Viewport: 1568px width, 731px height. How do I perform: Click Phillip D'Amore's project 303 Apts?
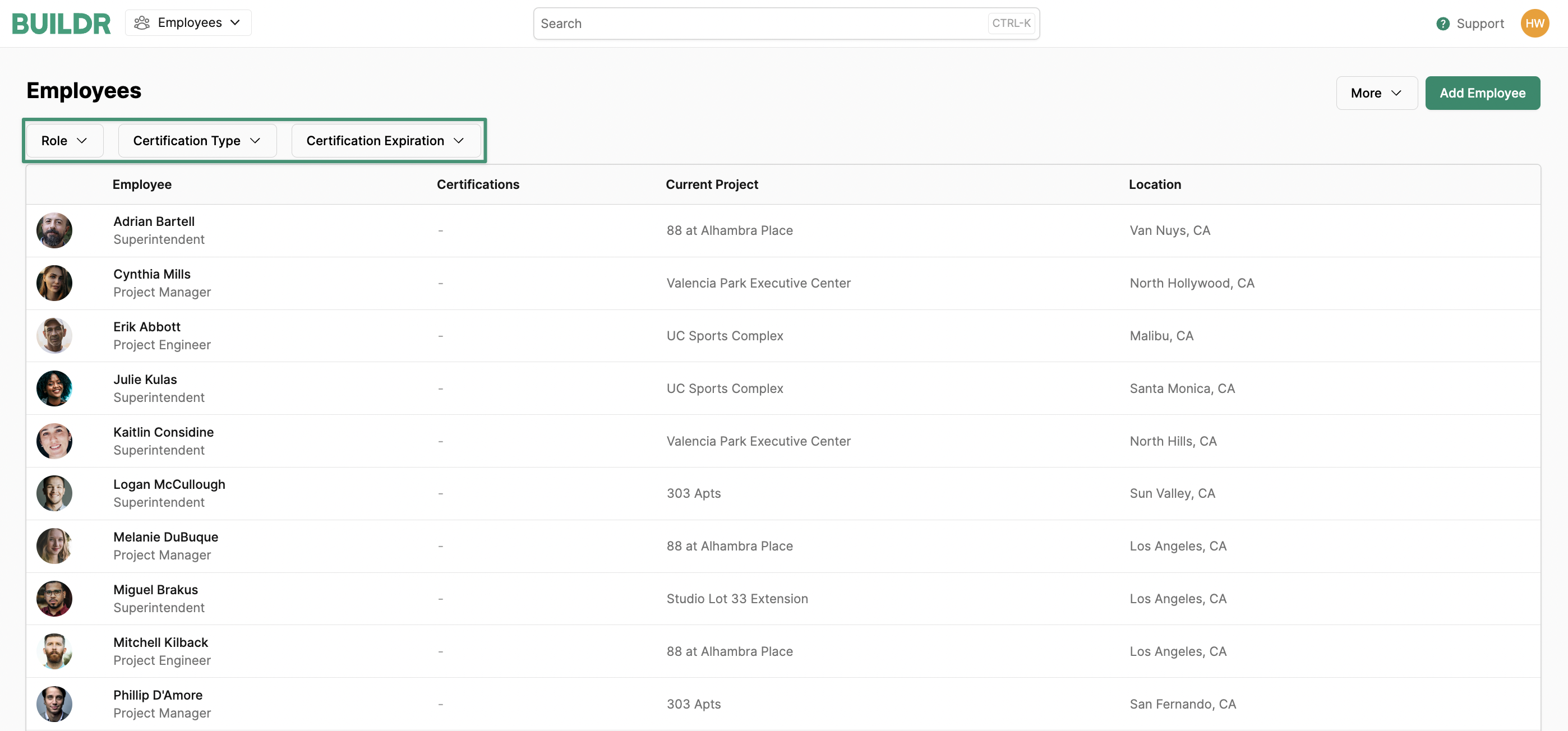coord(693,704)
